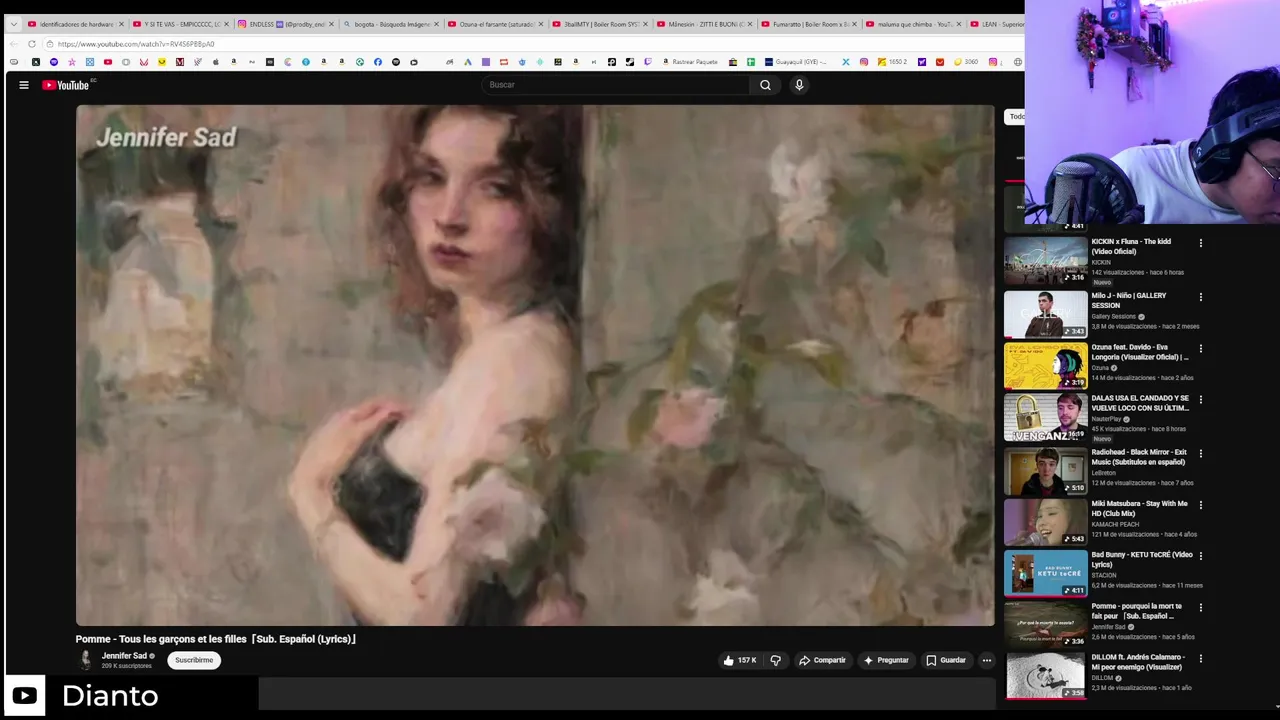Open options menu for DILLOM Mi peor enemigo
1280x720 pixels.
(1201, 659)
